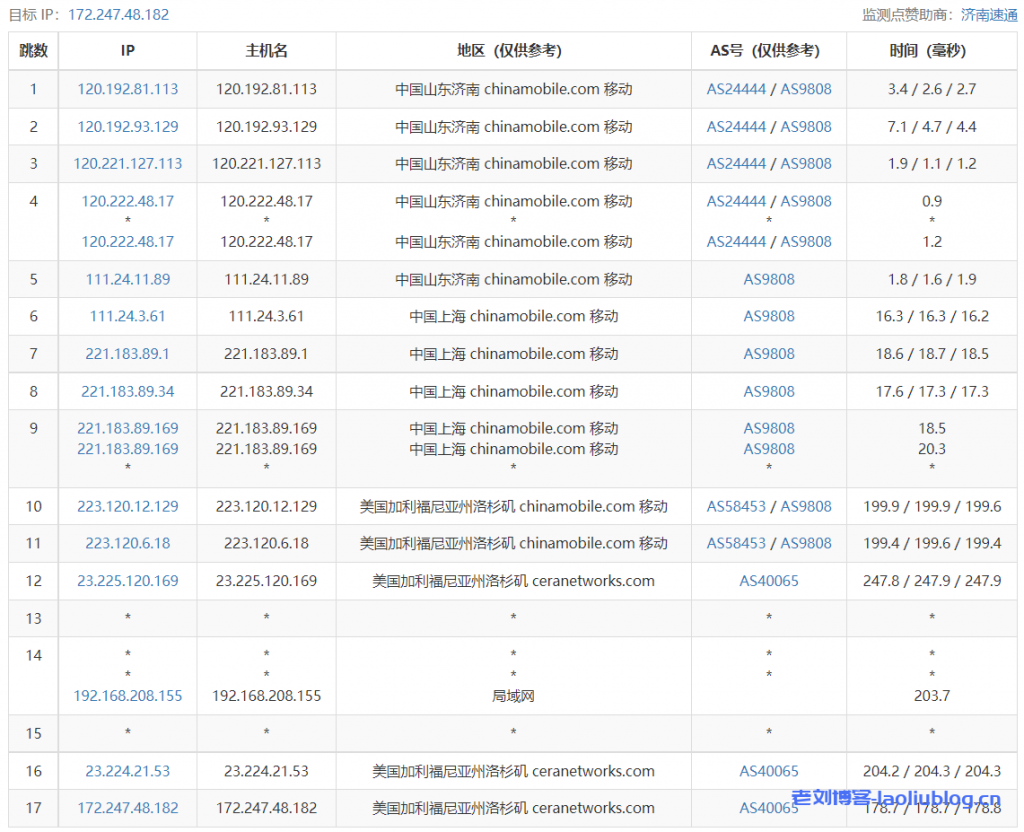Open IP link 120.192.93.129
The width and height of the screenshot is (1024, 832).
click(128, 127)
